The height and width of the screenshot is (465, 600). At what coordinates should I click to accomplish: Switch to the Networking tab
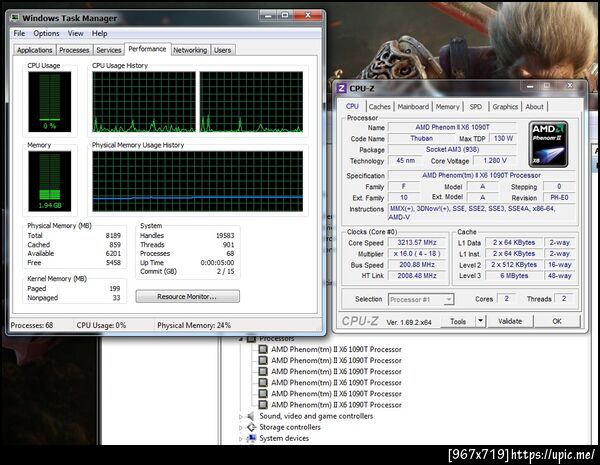pos(190,50)
